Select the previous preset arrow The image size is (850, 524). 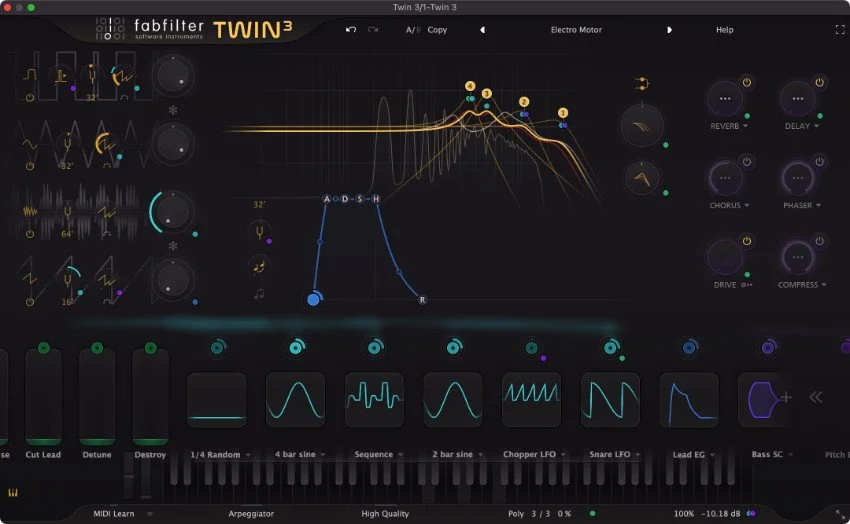pos(482,30)
